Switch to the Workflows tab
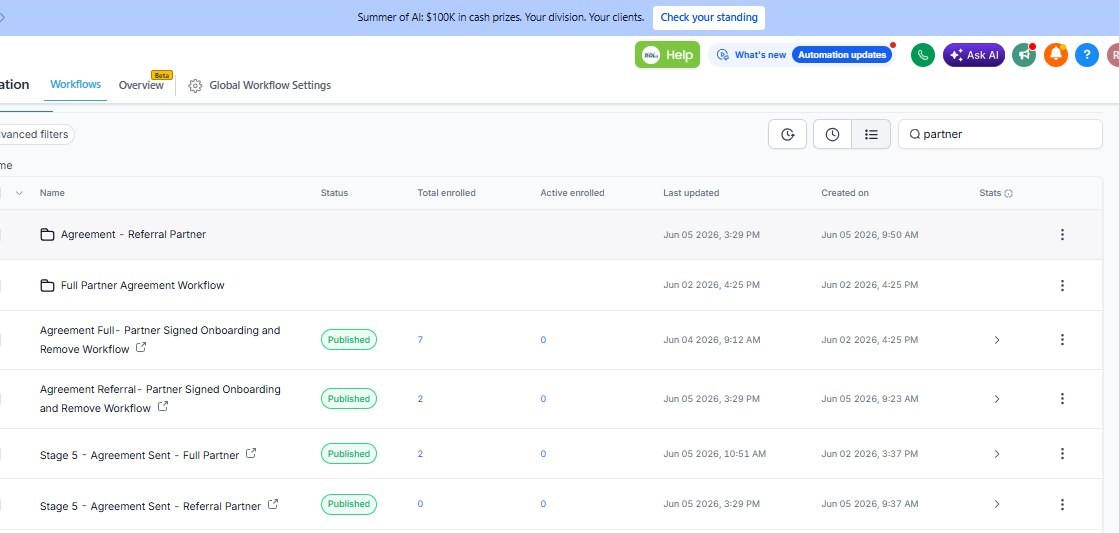Viewport: 1119px width, 533px height. click(76, 84)
